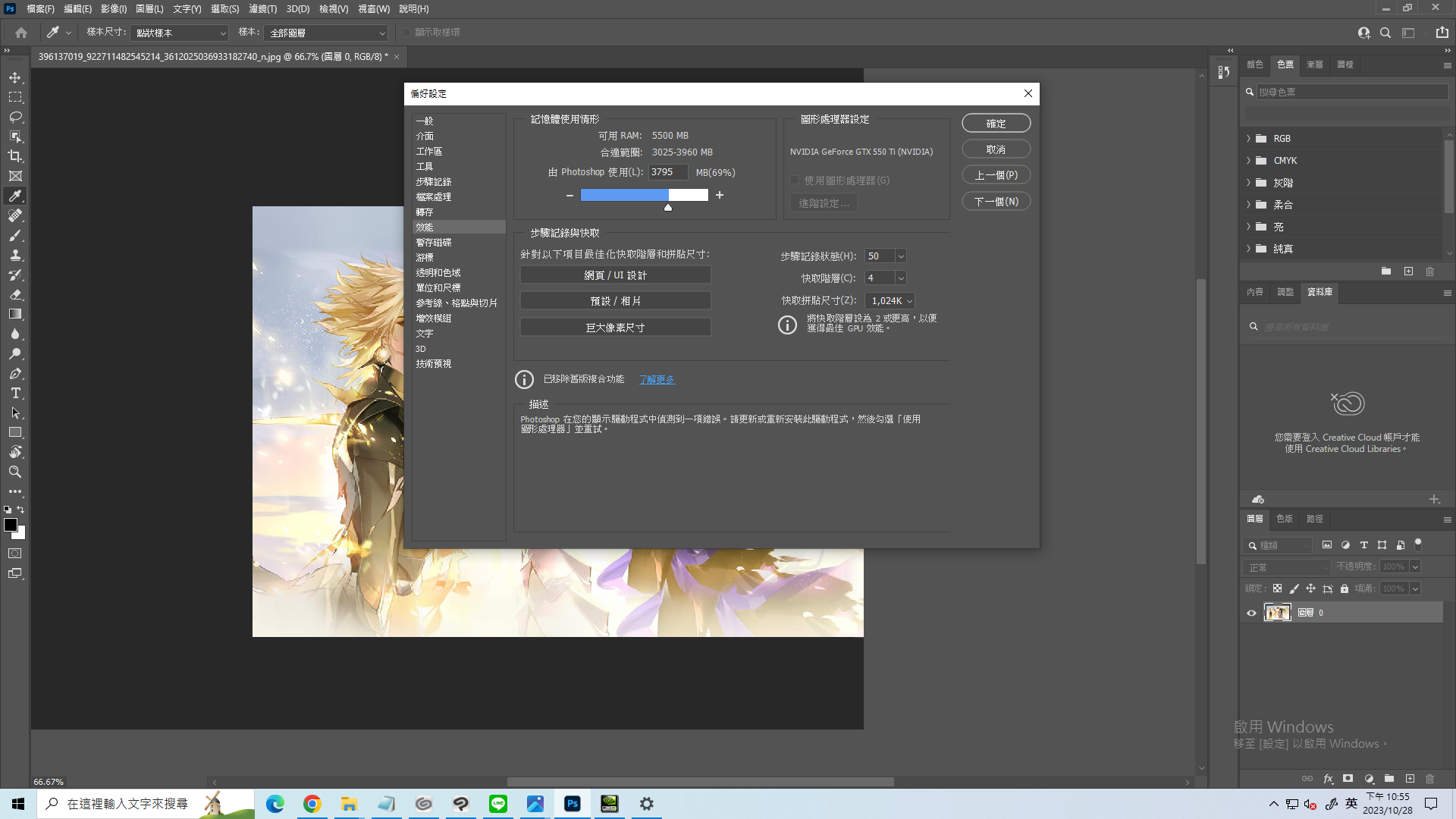
Task: Toggle 使用圖形處理器 checkbox
Action: tap(795, 180)
